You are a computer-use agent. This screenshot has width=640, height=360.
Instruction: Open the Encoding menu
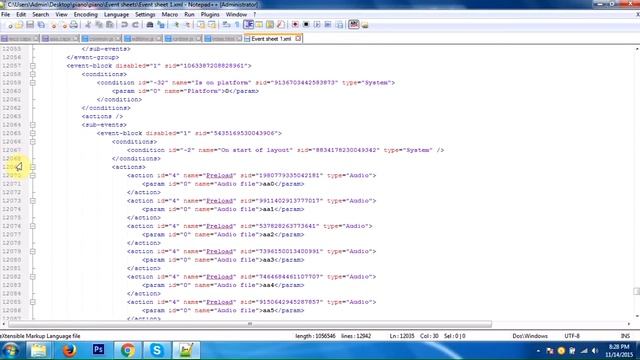point(85,14)
